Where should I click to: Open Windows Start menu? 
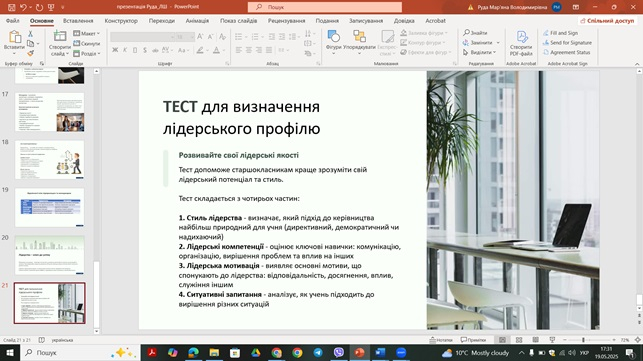point(10,353)
